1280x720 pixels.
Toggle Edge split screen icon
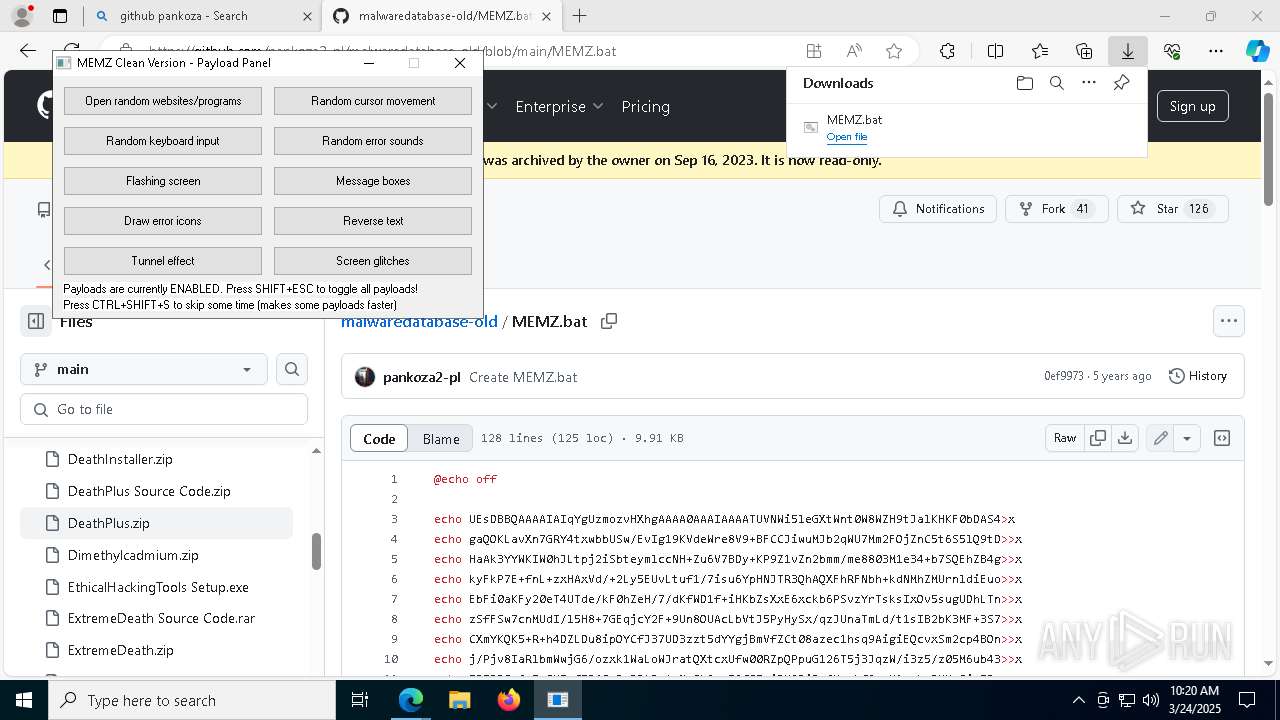point(995,51)
